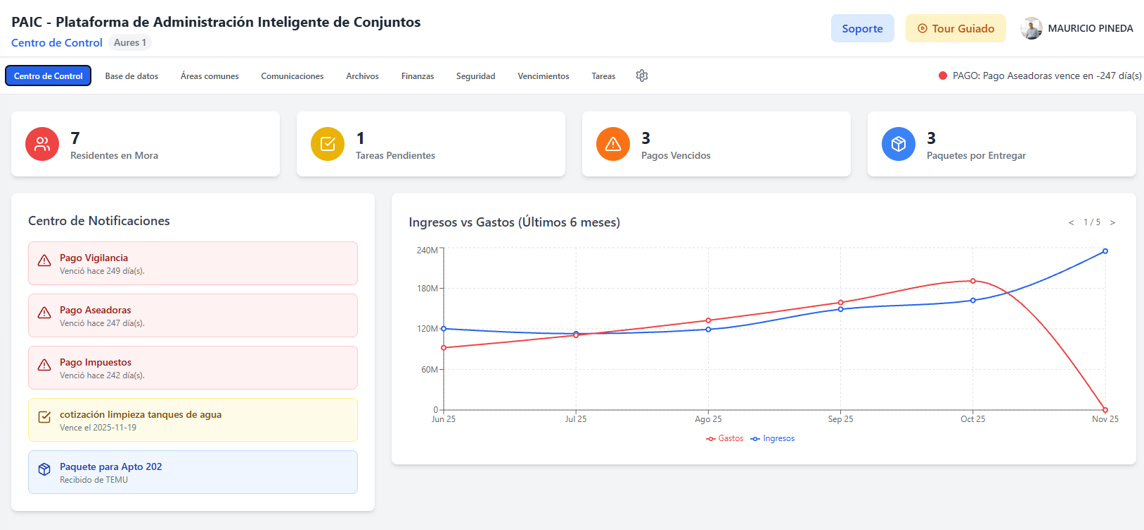Click the Soporte button
Image resolution: width=1144 pixels, height=530 pixels.
(862, 28)
